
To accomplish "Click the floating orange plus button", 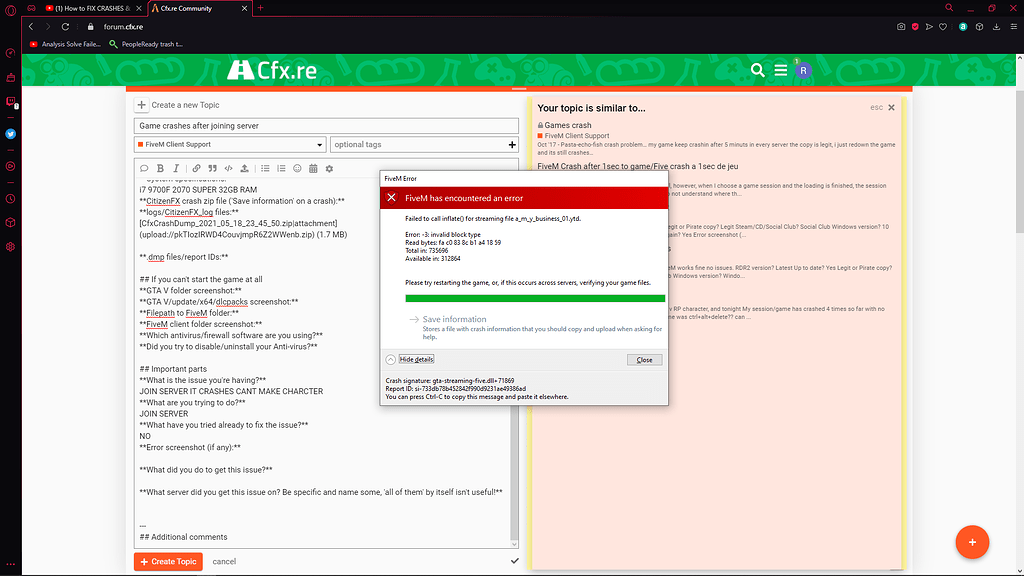I will pos(972,542).
